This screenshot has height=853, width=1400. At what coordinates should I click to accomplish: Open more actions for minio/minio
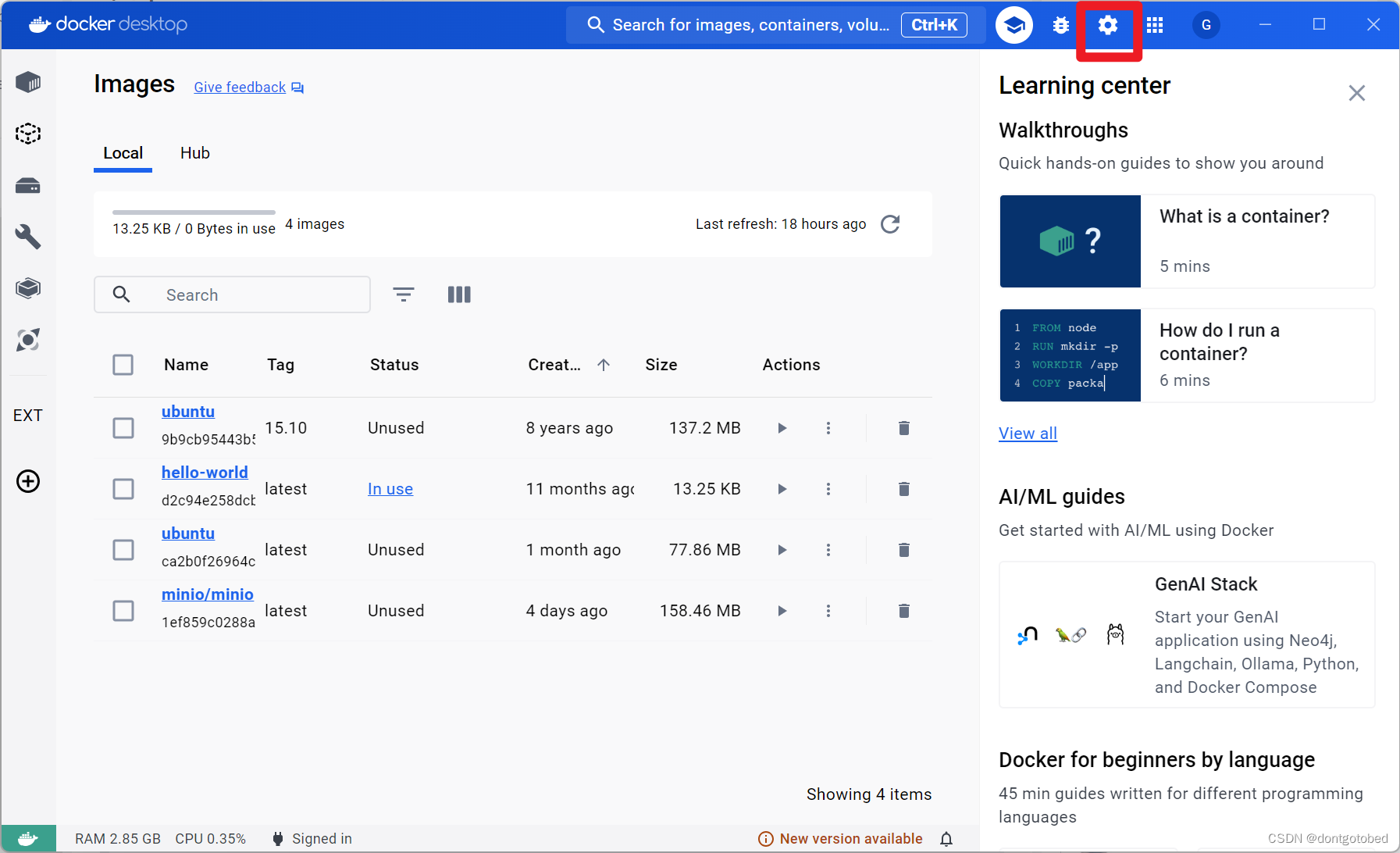pyautogui.click(x=828, y=611)
